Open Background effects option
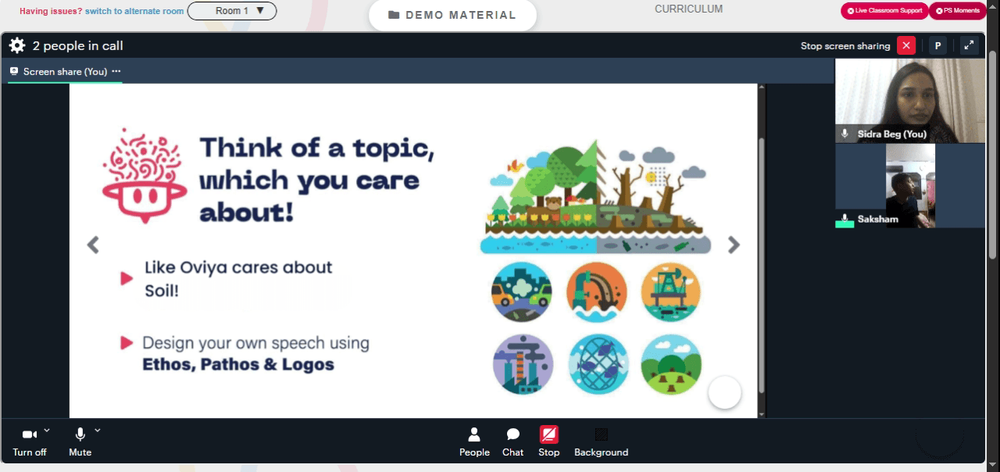The width and height of the screenshot is (1000, 472). click(x=601, y=442)
